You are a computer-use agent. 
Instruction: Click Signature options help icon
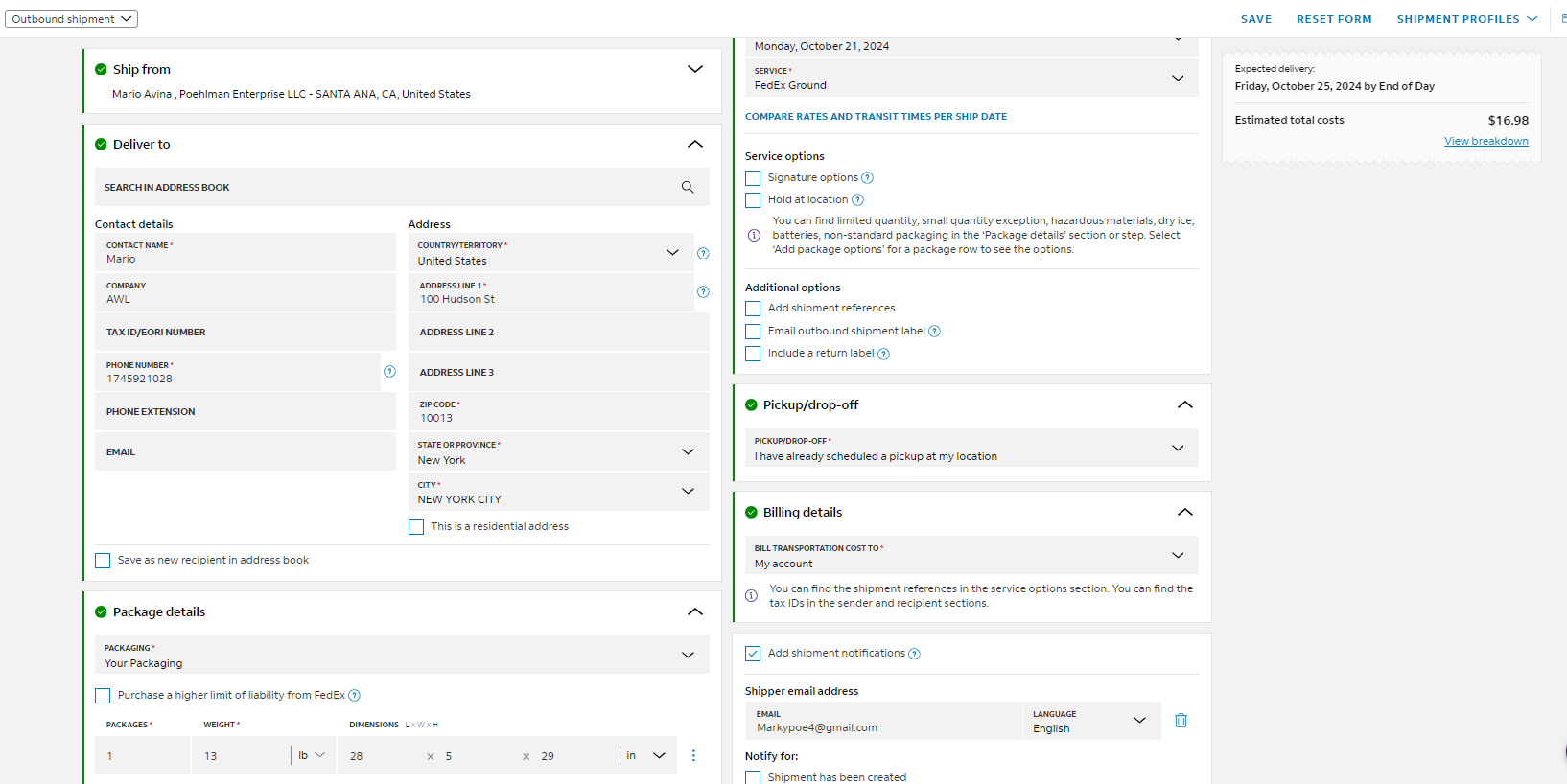[867, 177]
